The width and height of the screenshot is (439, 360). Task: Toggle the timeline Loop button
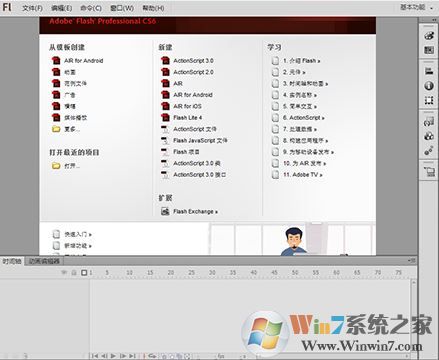coord(152,356)
